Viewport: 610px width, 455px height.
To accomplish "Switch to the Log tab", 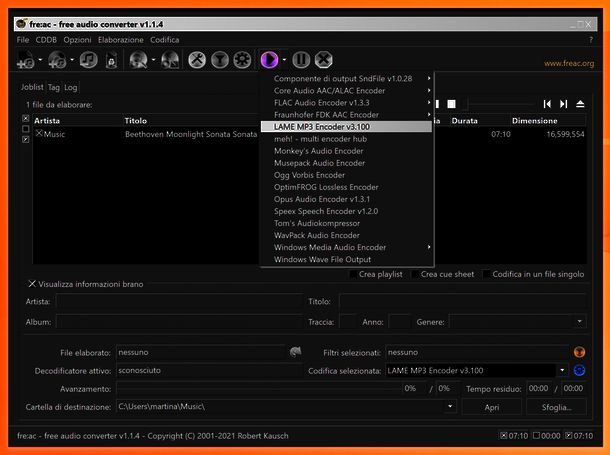I will [x=70, y=88].
